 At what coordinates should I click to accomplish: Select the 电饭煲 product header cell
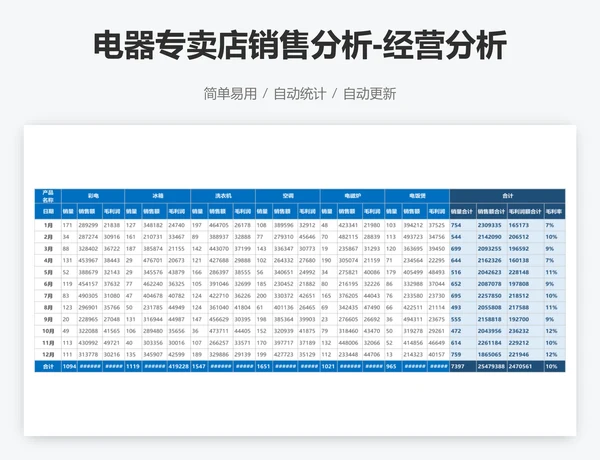pos(417,196)
